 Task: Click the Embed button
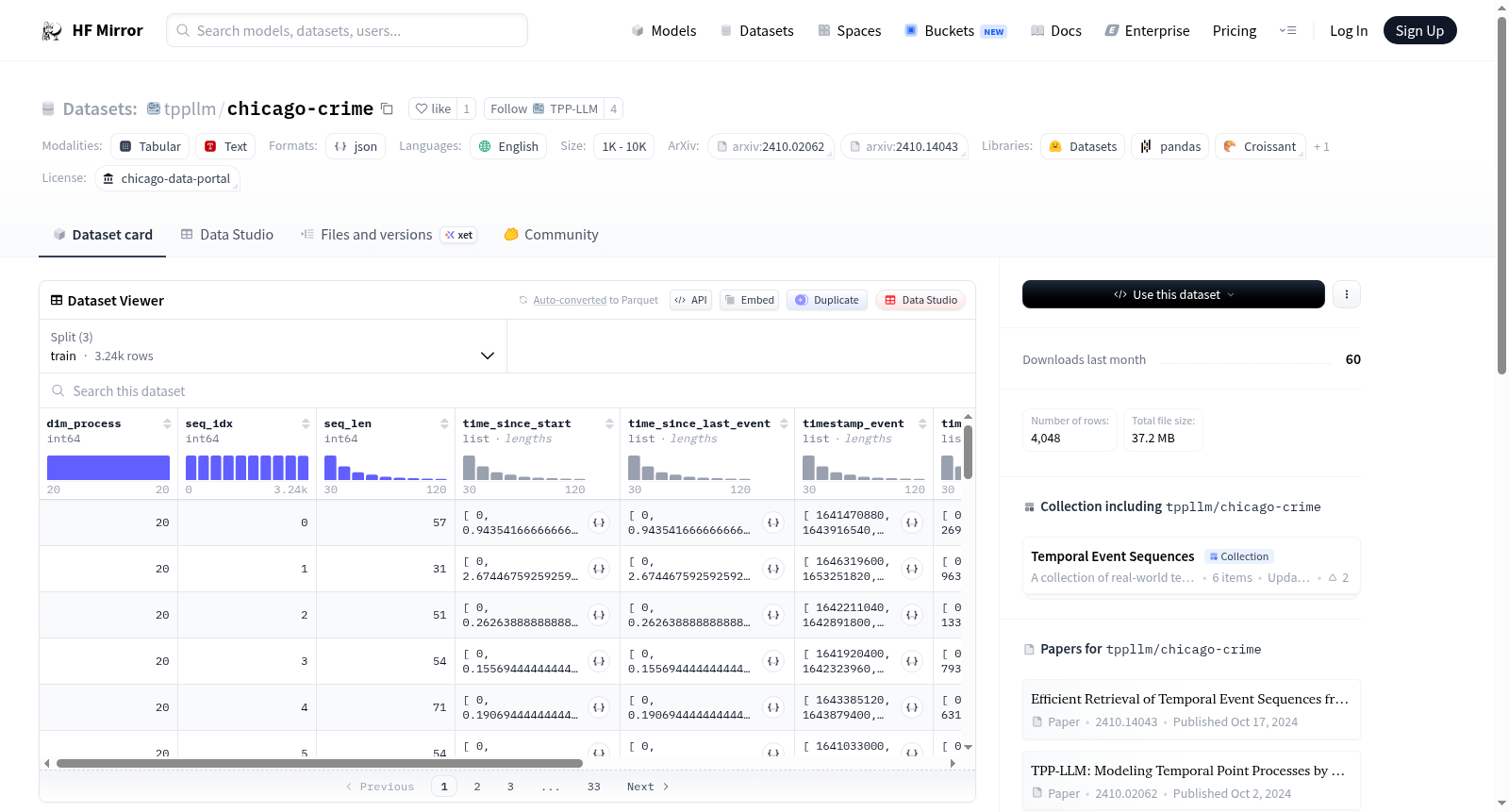[x=749, y=300]
